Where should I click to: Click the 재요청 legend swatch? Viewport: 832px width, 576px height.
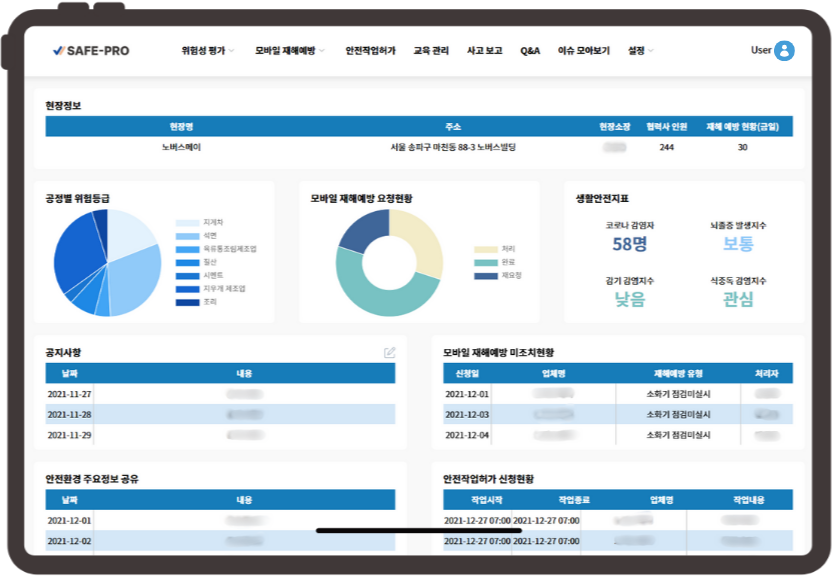pos(486,275)
